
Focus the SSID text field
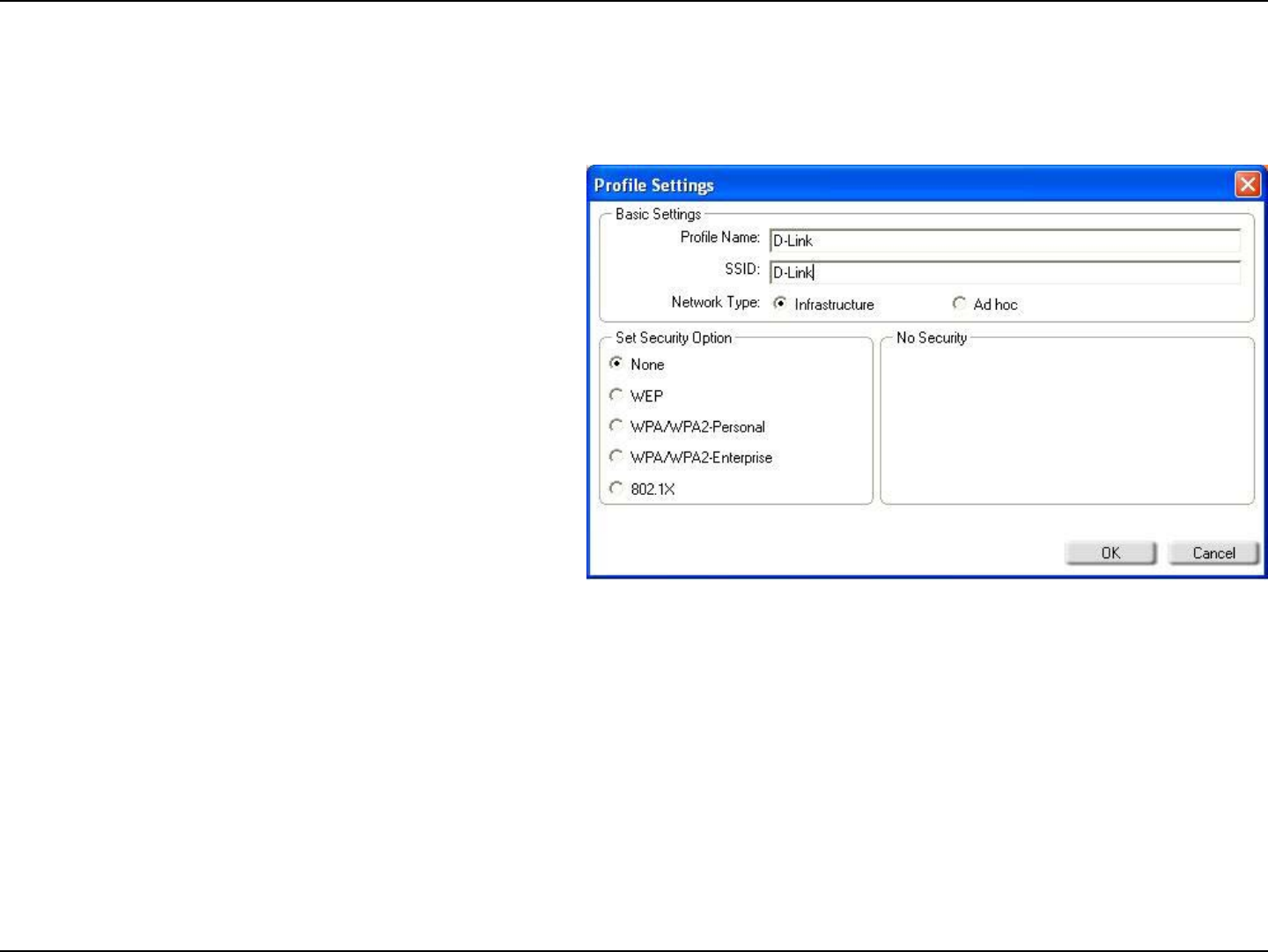point(1005,272)
